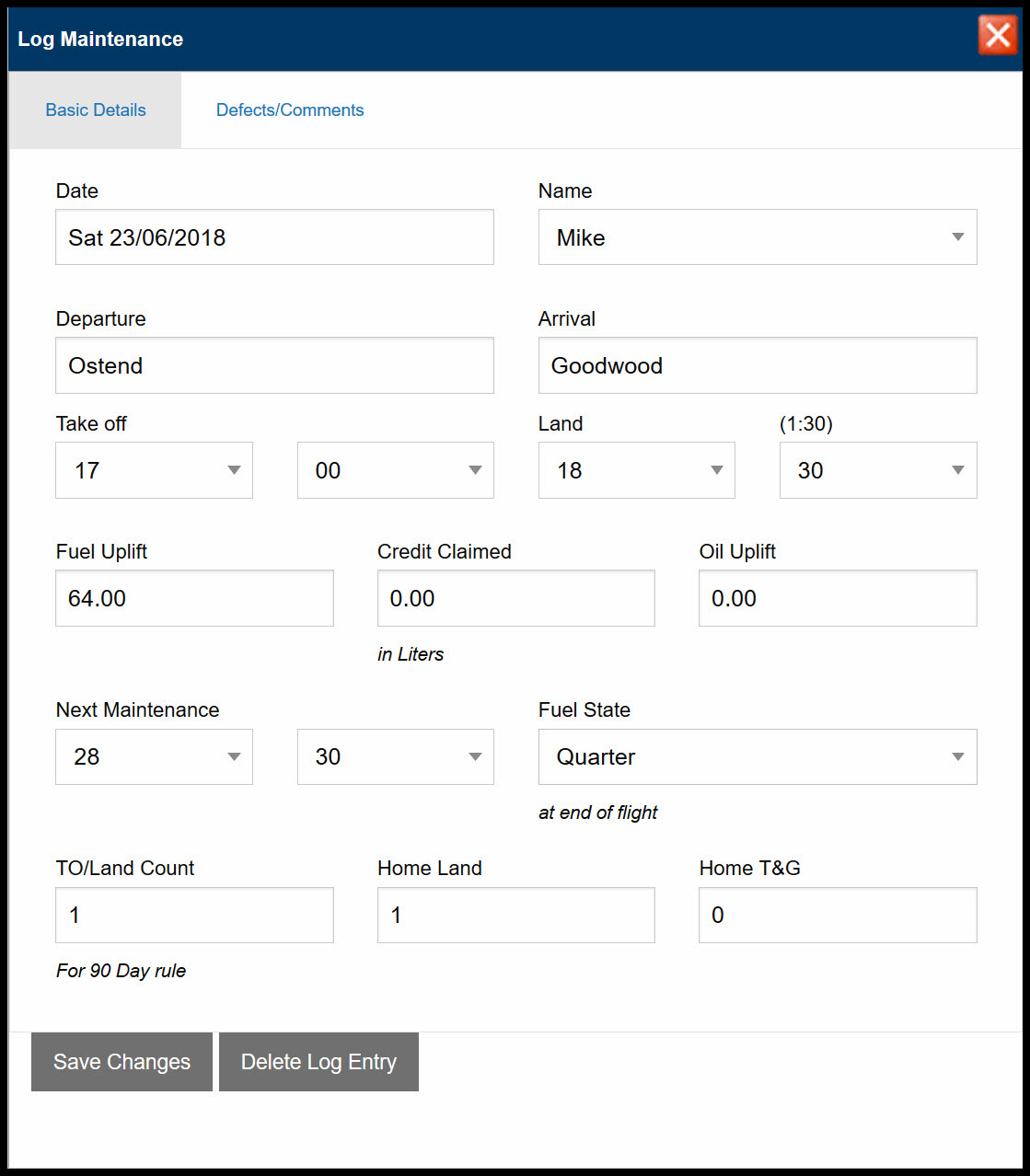Click the Home Land input field
Screen dimensions: 1030x1176
point(516,915)
